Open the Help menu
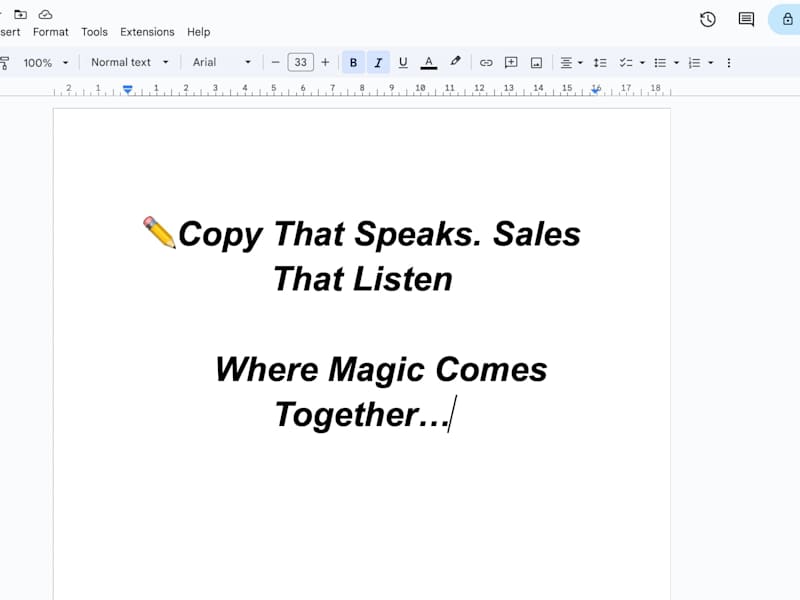The width and height of the screenshot is (800, 600). pyautogui.click(x=198, y=32)
